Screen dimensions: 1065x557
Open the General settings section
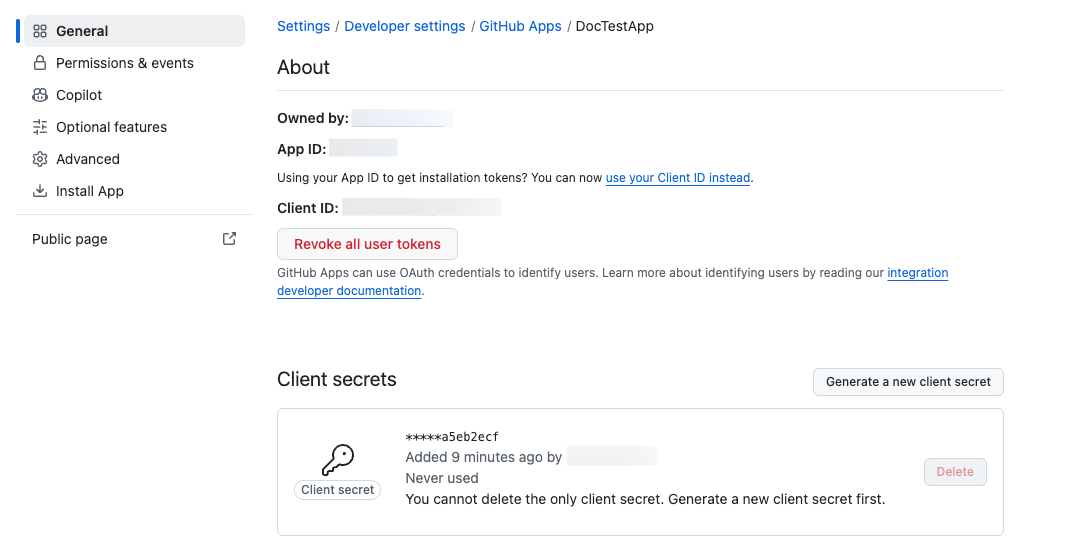(x=134, y=31)
